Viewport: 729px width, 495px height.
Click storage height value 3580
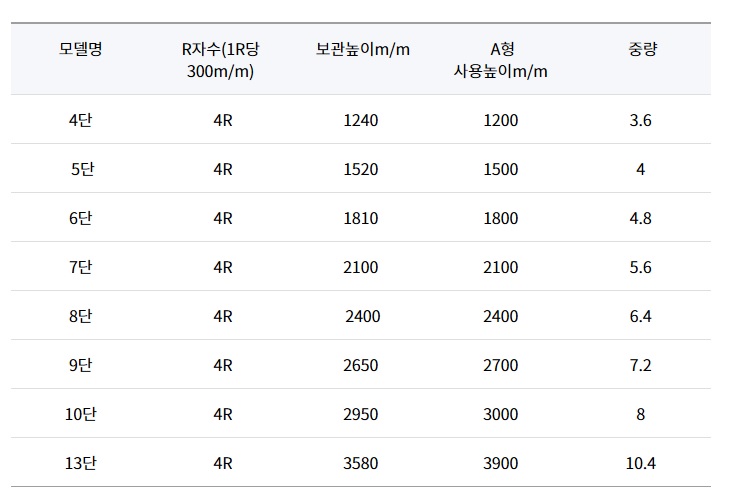(360, 463)
